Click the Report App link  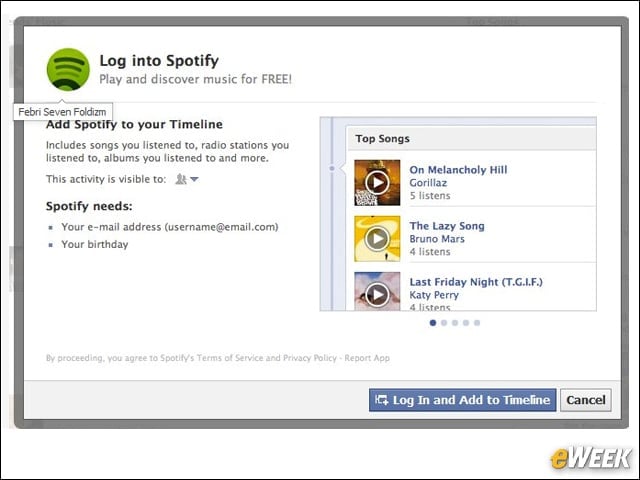click(x=367, y=358)
